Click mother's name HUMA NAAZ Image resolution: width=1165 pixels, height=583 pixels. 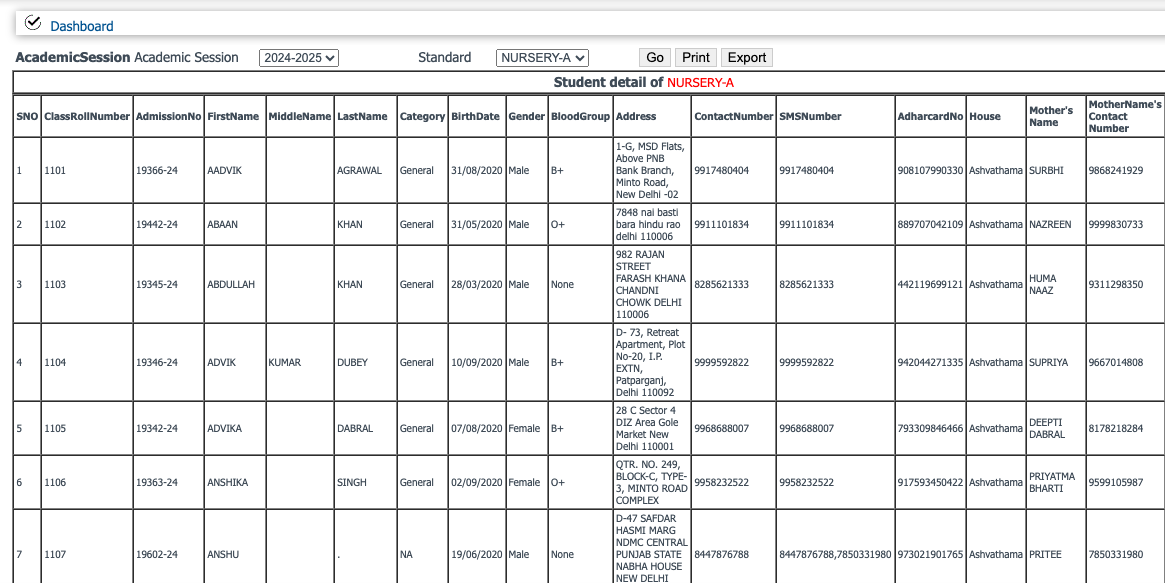1042,284
